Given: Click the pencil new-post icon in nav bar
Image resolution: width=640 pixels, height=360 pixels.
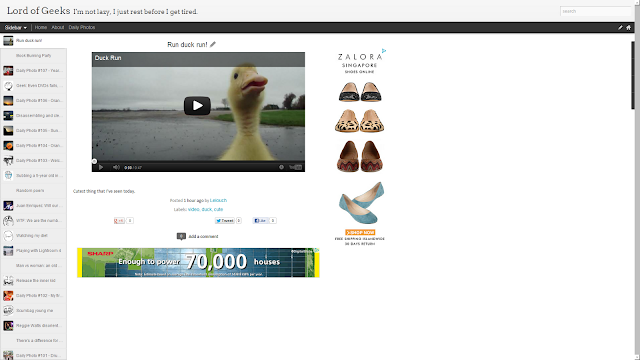Looking at the screenshot, I should click(620, 27).
